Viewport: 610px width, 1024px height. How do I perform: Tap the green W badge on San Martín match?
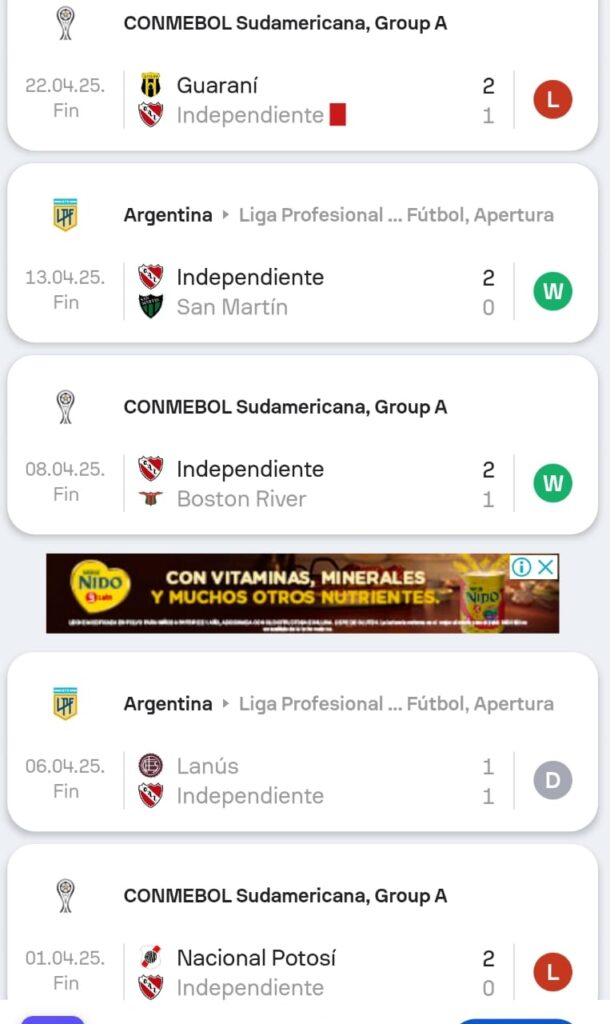[552, 292]
